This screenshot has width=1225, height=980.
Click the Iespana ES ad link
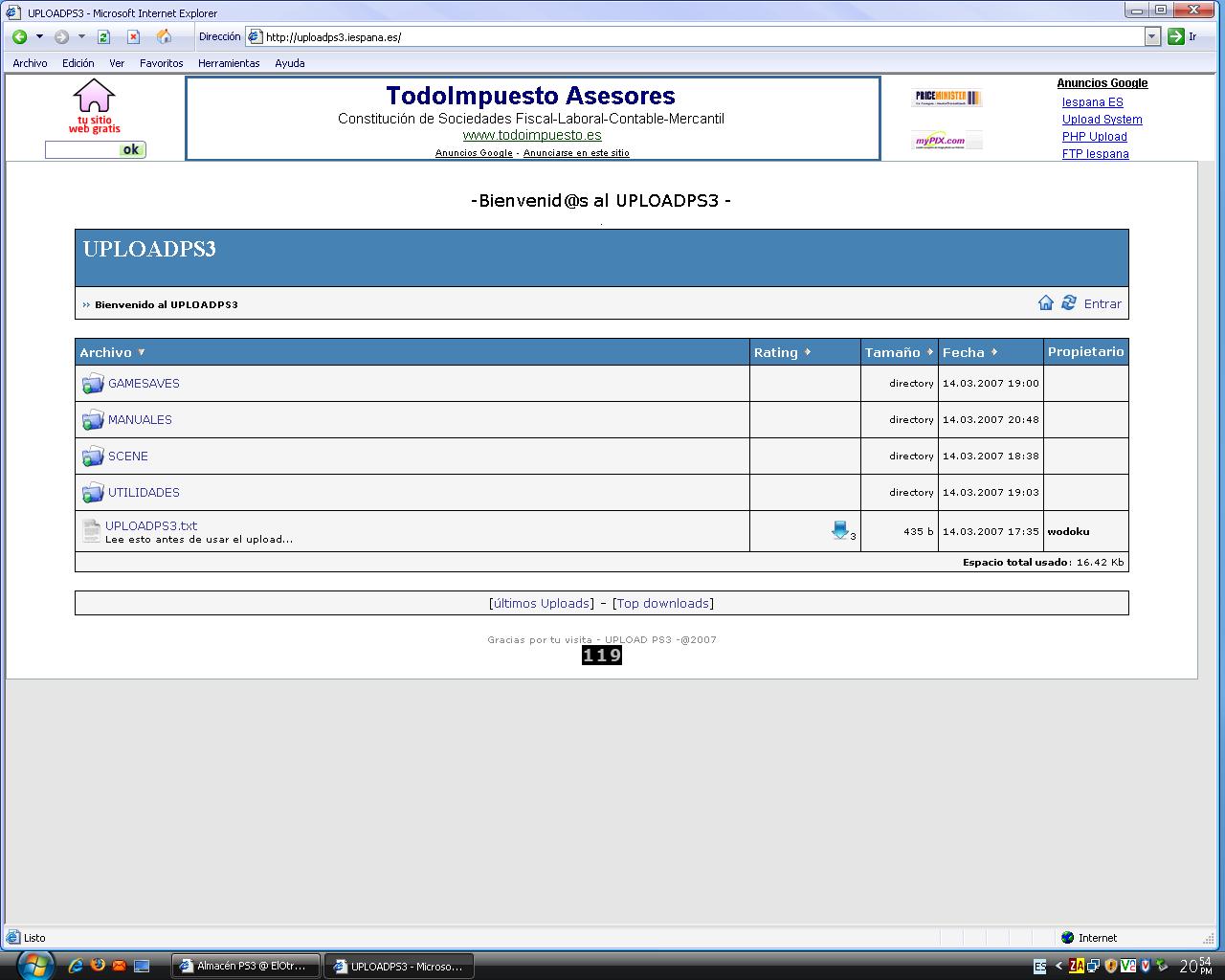pyautogui.click(x=1093, y=102)
